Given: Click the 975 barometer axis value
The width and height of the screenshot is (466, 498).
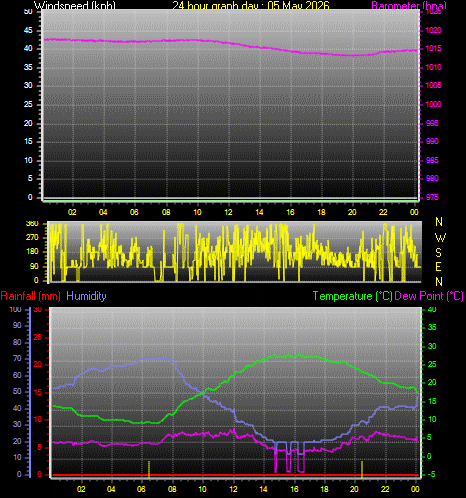Looking at the screenshot, I should 432,197.
